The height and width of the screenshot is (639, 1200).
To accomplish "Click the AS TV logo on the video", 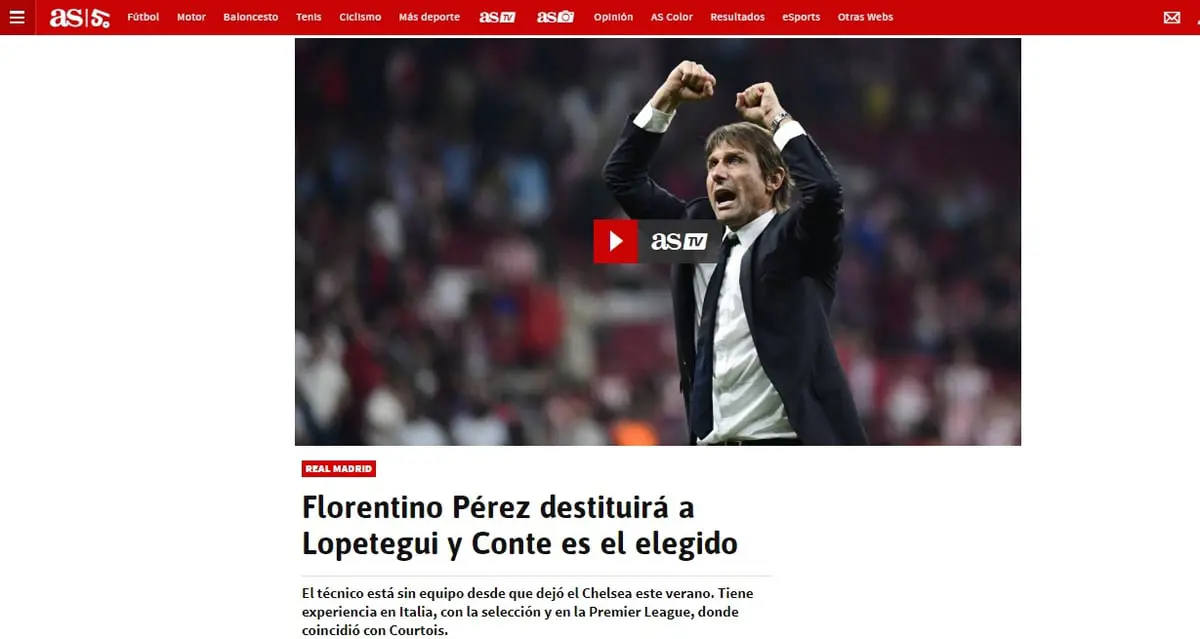I will tap(679, 241).
